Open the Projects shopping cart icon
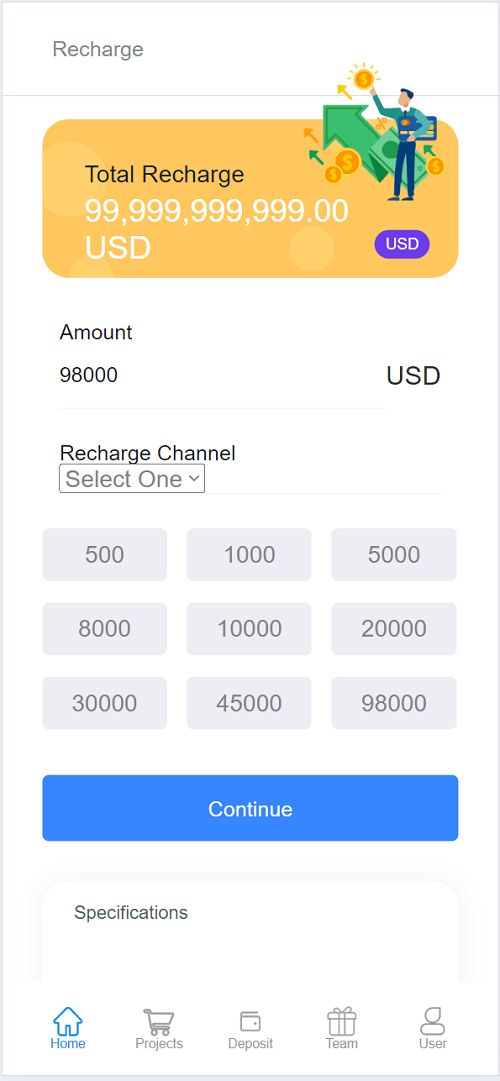 [x=159, y=1021]
